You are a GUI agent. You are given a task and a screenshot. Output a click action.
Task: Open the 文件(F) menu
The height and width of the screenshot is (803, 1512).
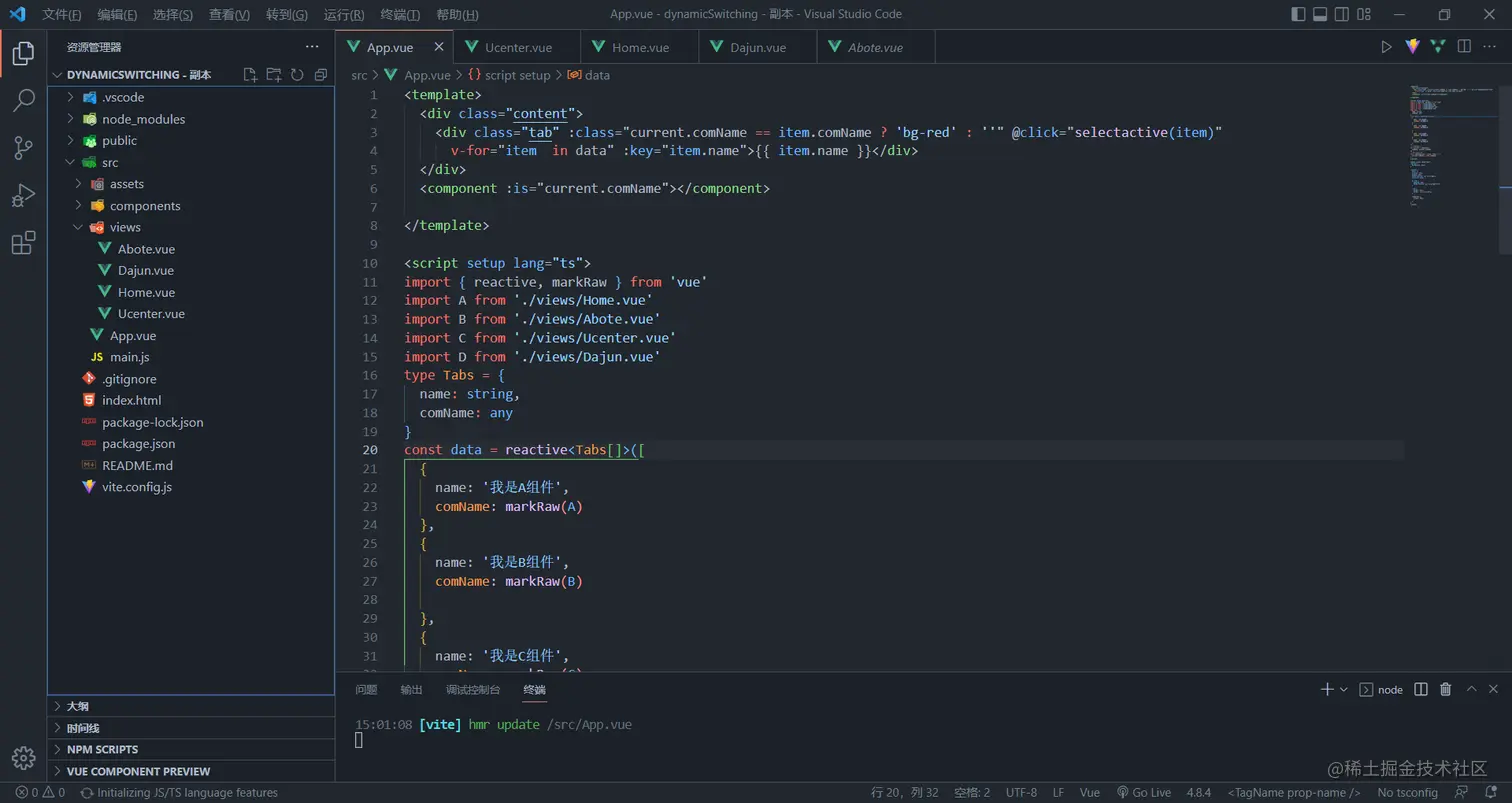(62, 14)
